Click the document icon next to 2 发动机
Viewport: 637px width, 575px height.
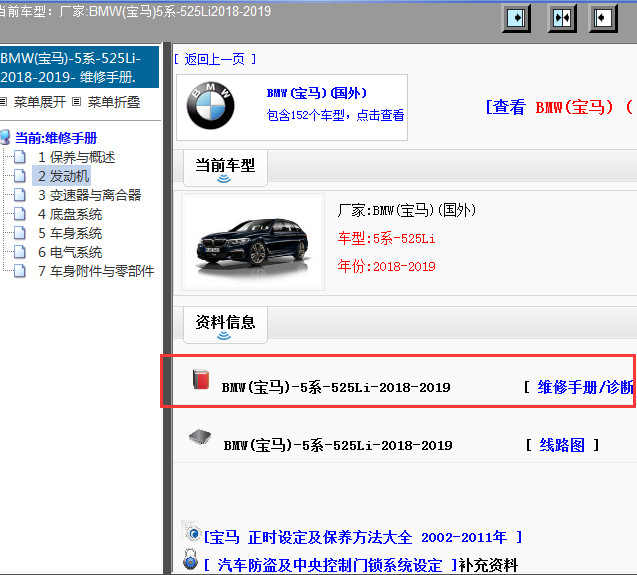click(x=20, y=176)
